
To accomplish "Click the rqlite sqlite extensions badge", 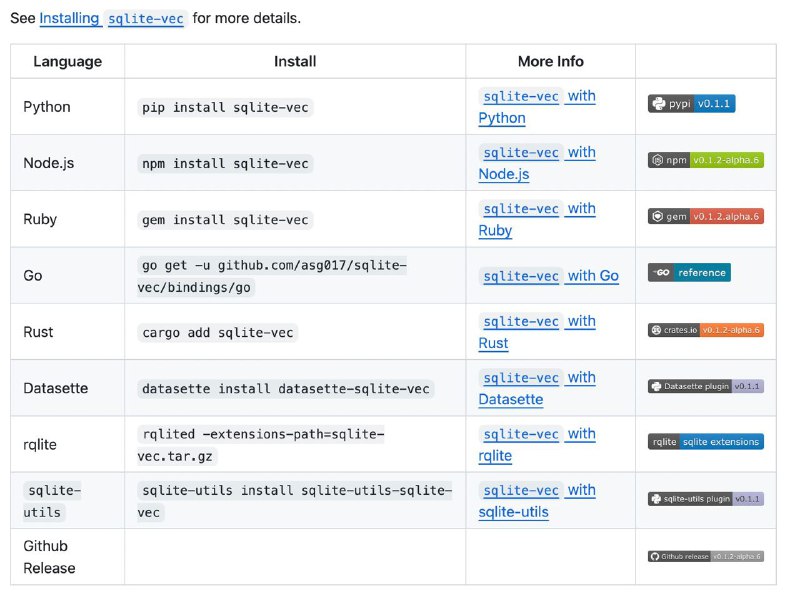I will click(x=706, y=441).
